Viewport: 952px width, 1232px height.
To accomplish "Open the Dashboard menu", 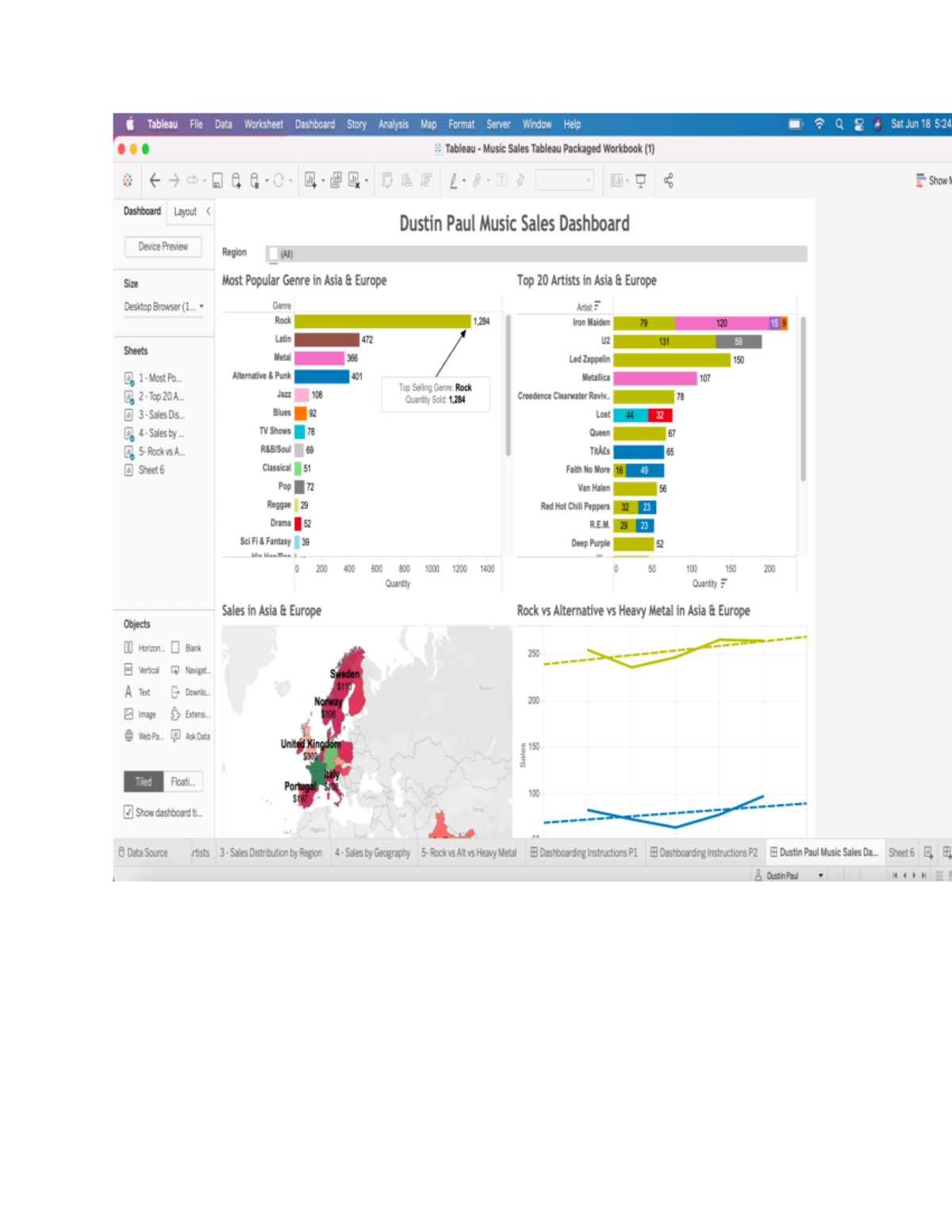I will (x=315, y=125).
